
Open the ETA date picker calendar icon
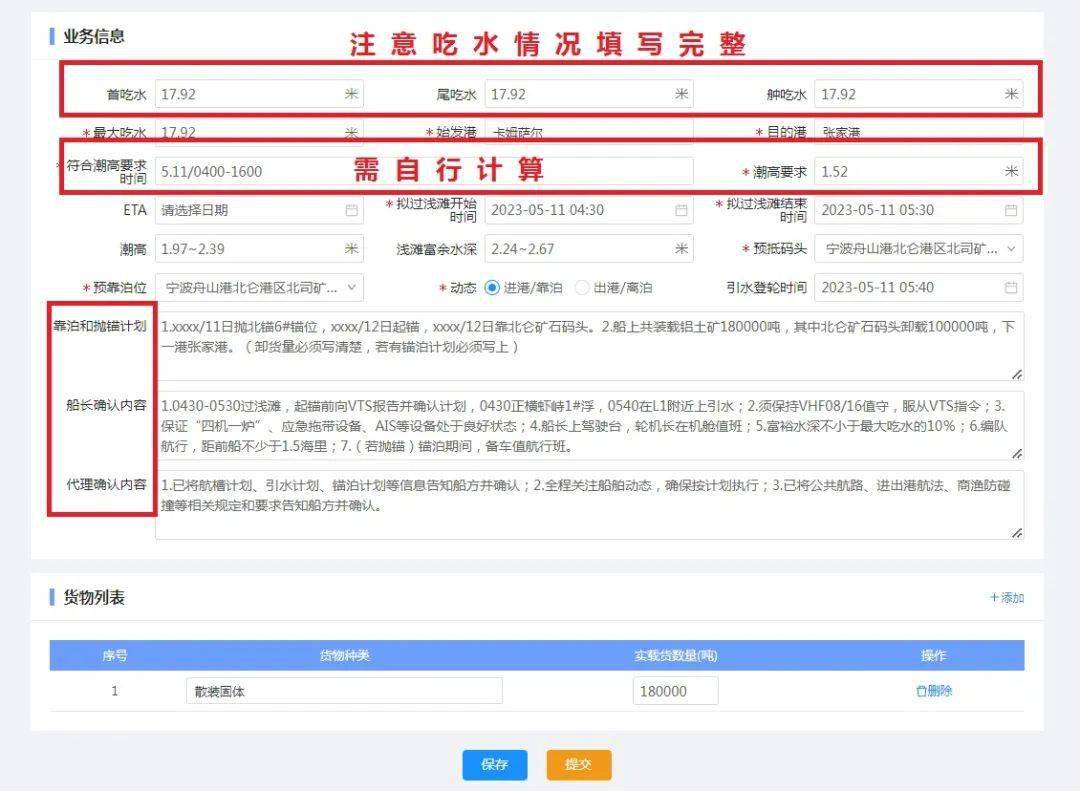click(350, 210)
